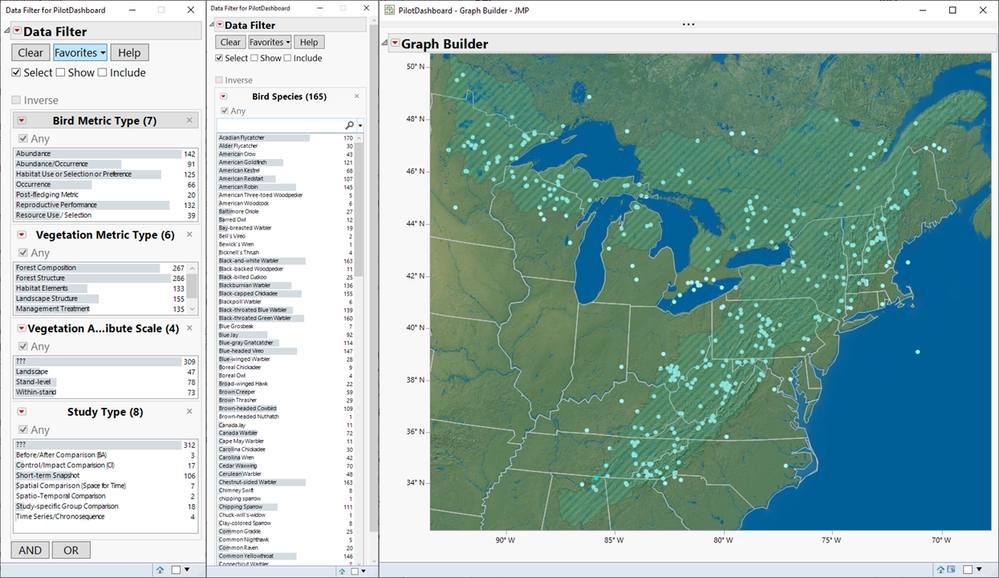Toggle the Any checkbox under Study Type
This screenshot has height=578, width=999.
point(23,430)
